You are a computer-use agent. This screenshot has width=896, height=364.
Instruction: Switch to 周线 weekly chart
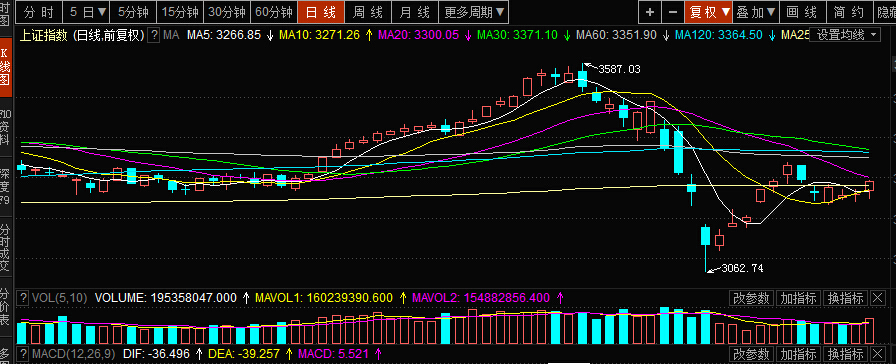click(x=367, y=11)
